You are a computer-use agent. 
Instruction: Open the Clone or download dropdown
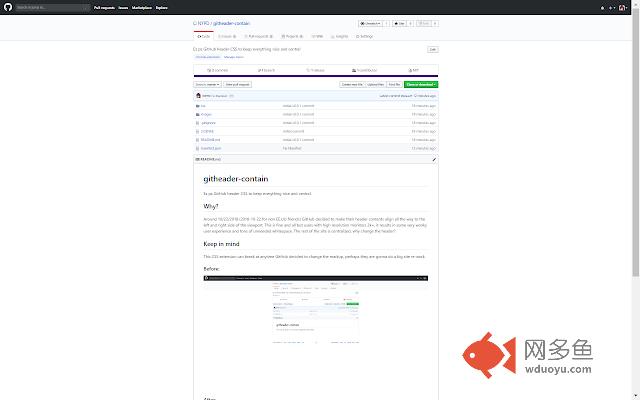pos(420,85)
